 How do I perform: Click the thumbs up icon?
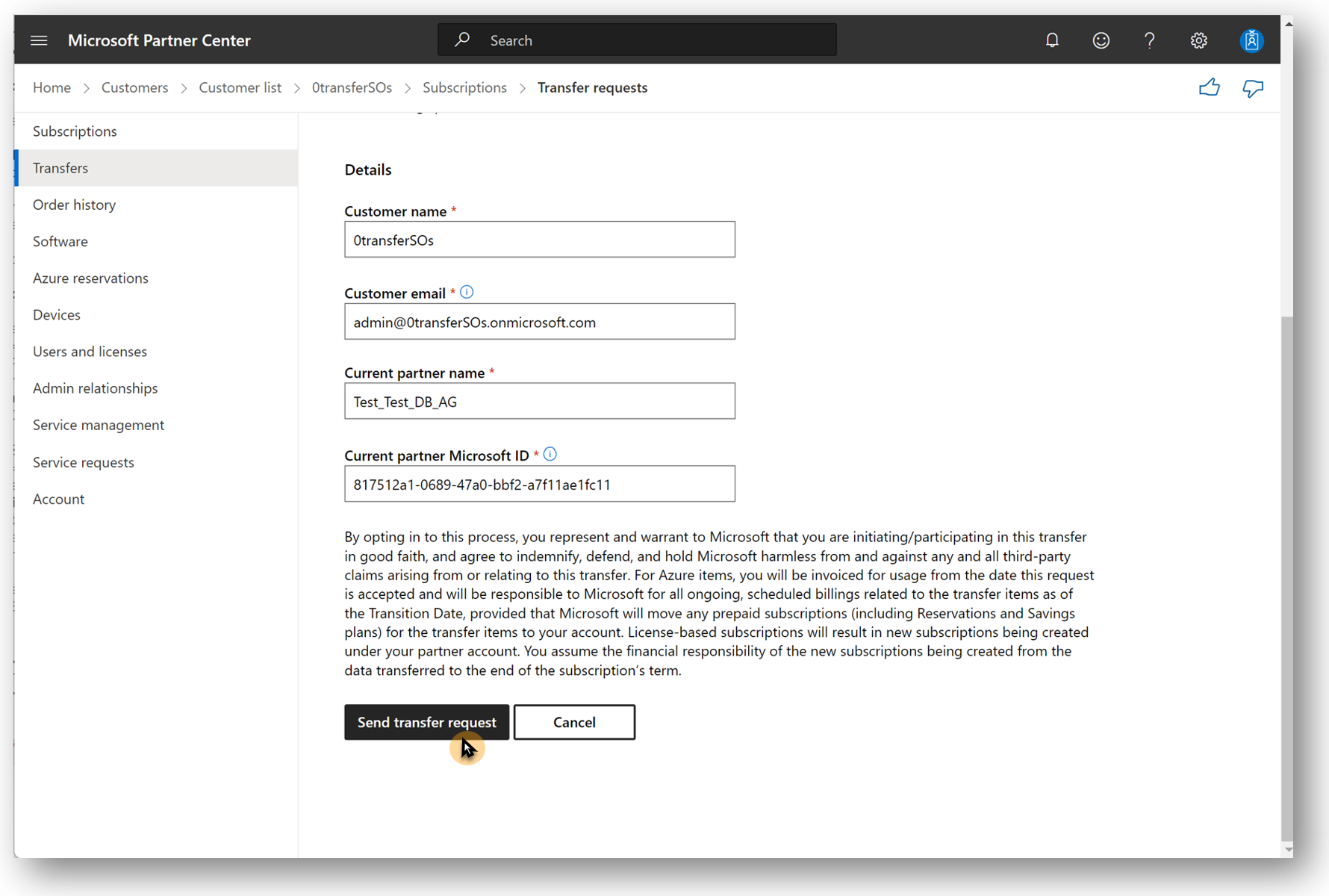(1209, 88)
